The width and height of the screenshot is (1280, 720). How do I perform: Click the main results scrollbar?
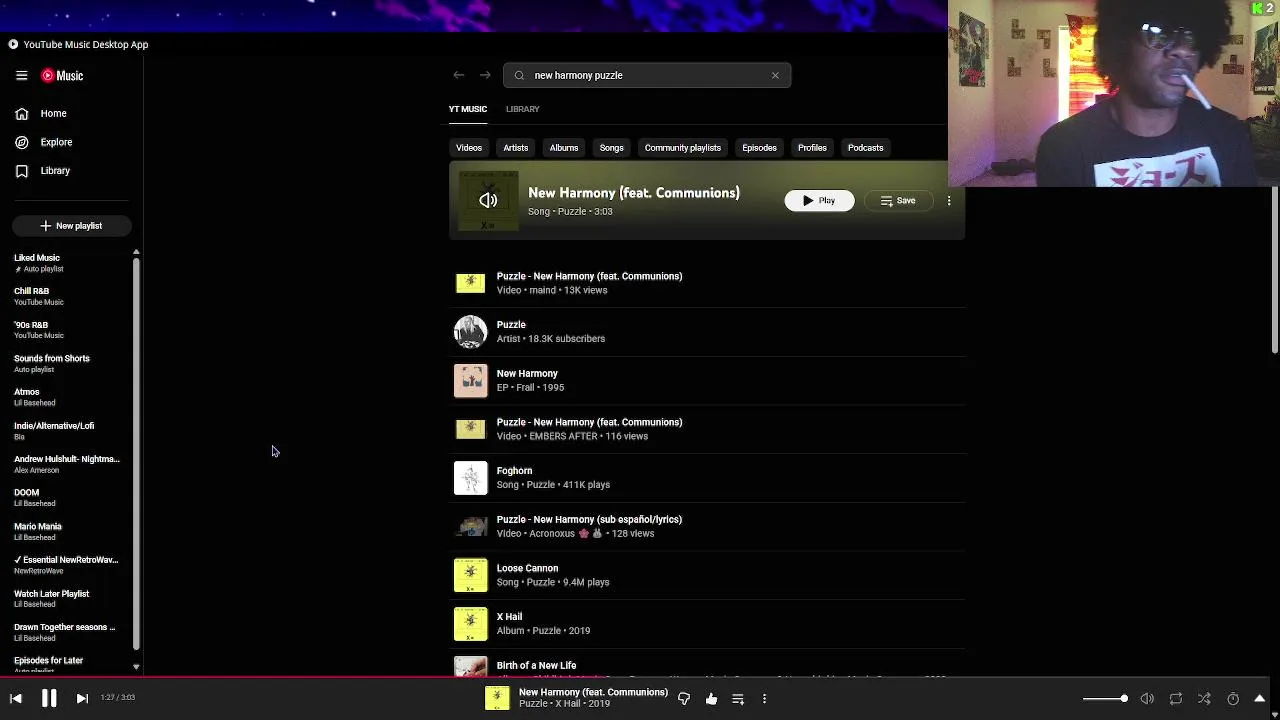1275,270
